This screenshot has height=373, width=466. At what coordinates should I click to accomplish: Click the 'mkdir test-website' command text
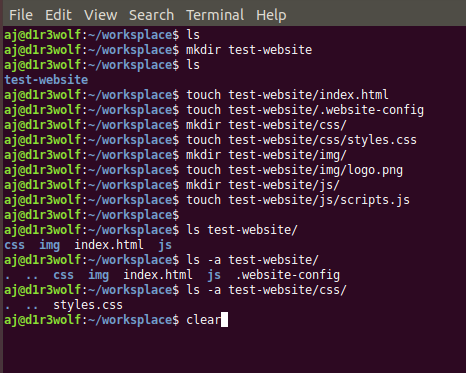(x=249, y=50)
